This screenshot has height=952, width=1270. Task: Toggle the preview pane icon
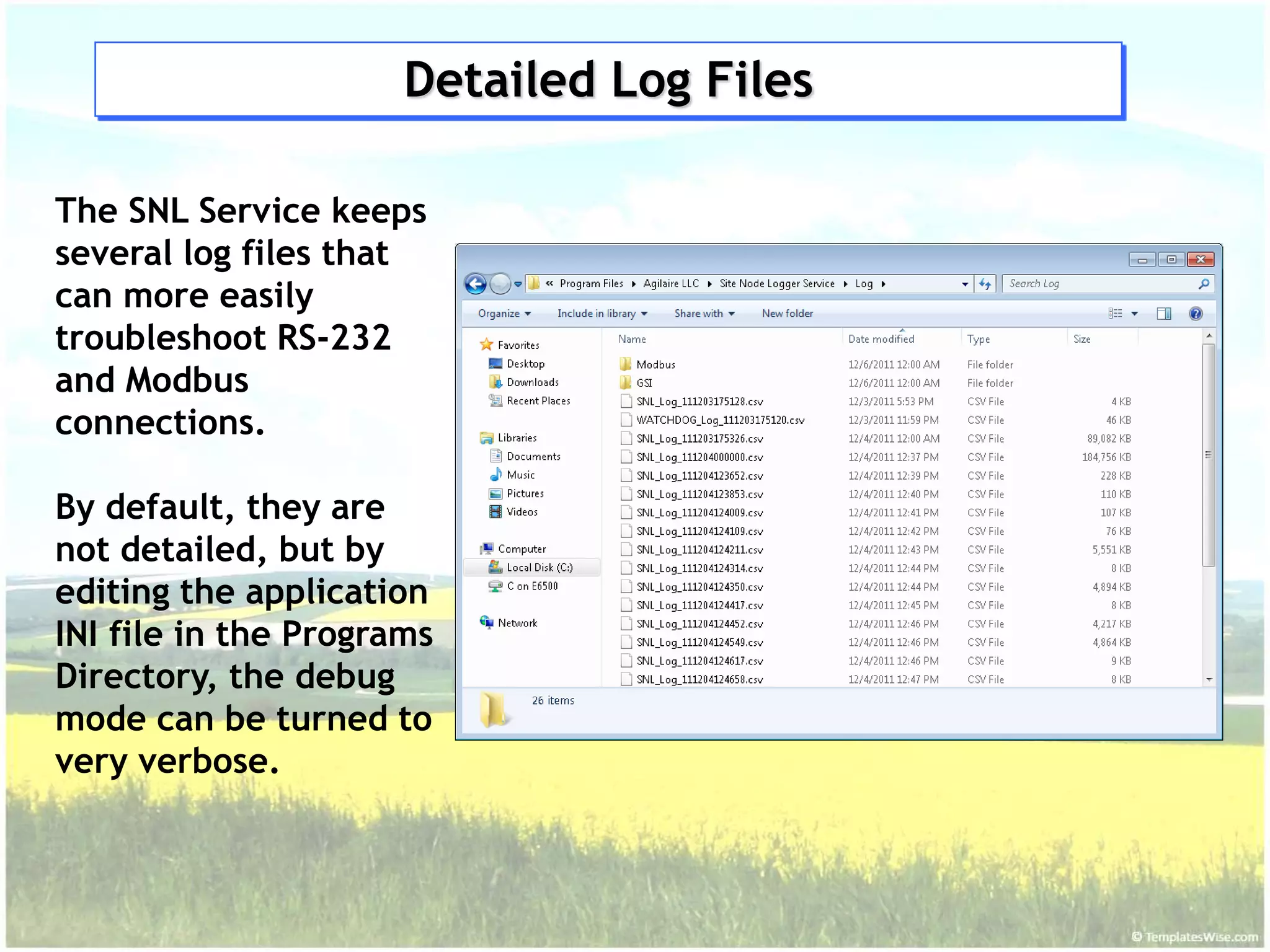[1163, 314]
